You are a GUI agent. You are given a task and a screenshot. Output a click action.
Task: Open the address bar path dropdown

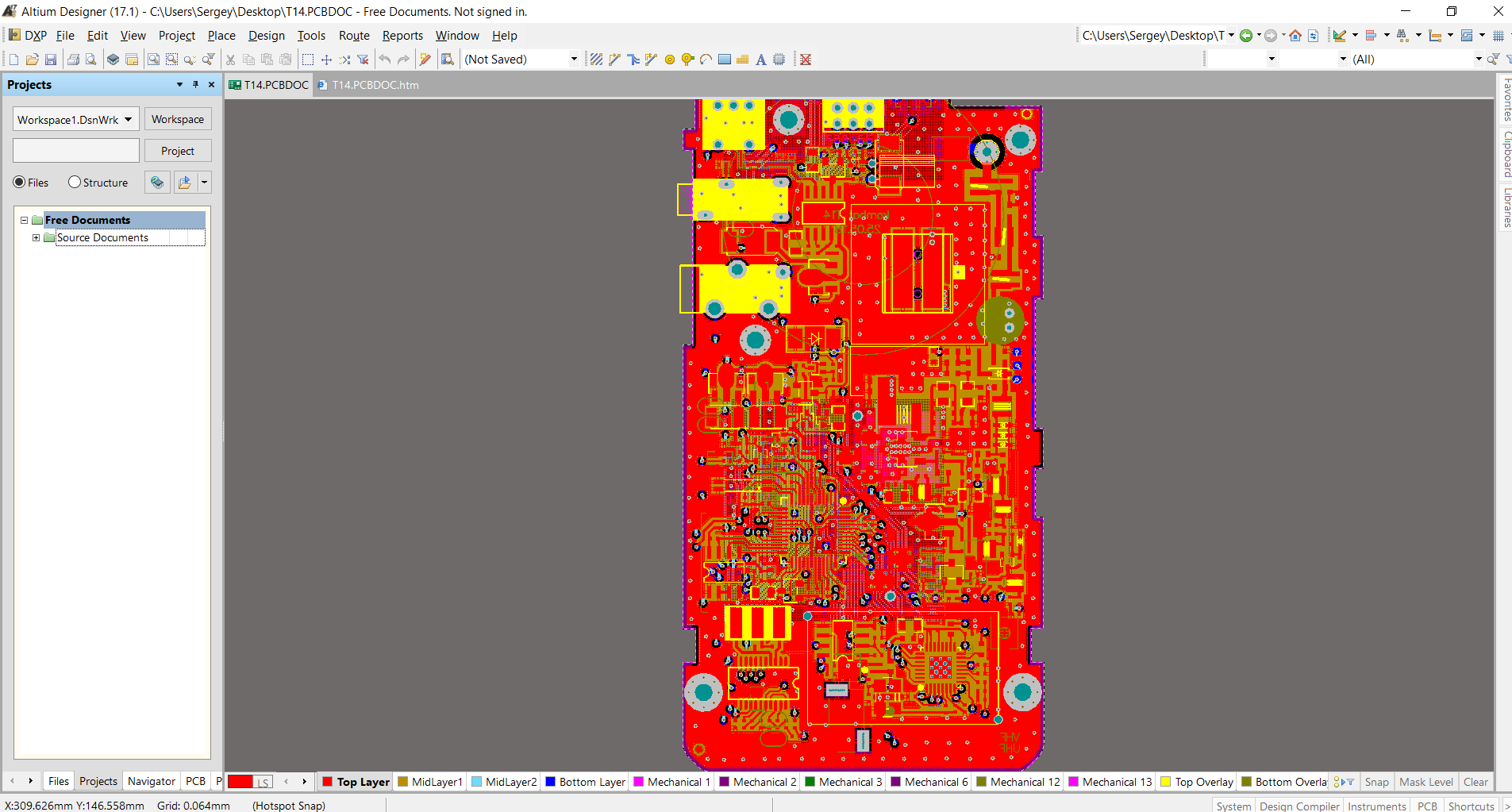(1231, 36)
